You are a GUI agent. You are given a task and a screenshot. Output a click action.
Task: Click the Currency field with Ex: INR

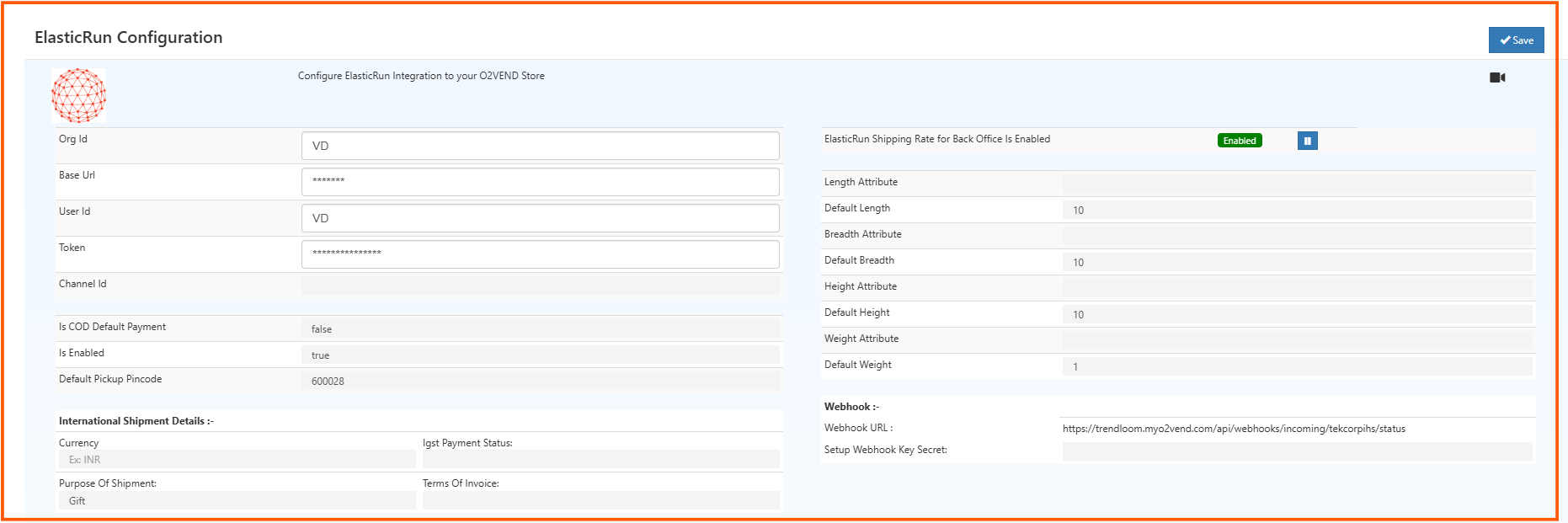[x=237, y=460]
